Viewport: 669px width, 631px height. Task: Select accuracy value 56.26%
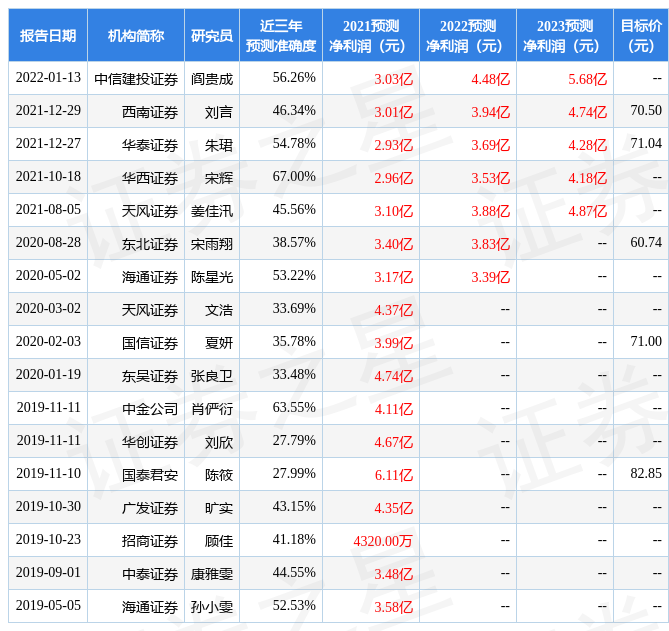(x=294, y=78)
